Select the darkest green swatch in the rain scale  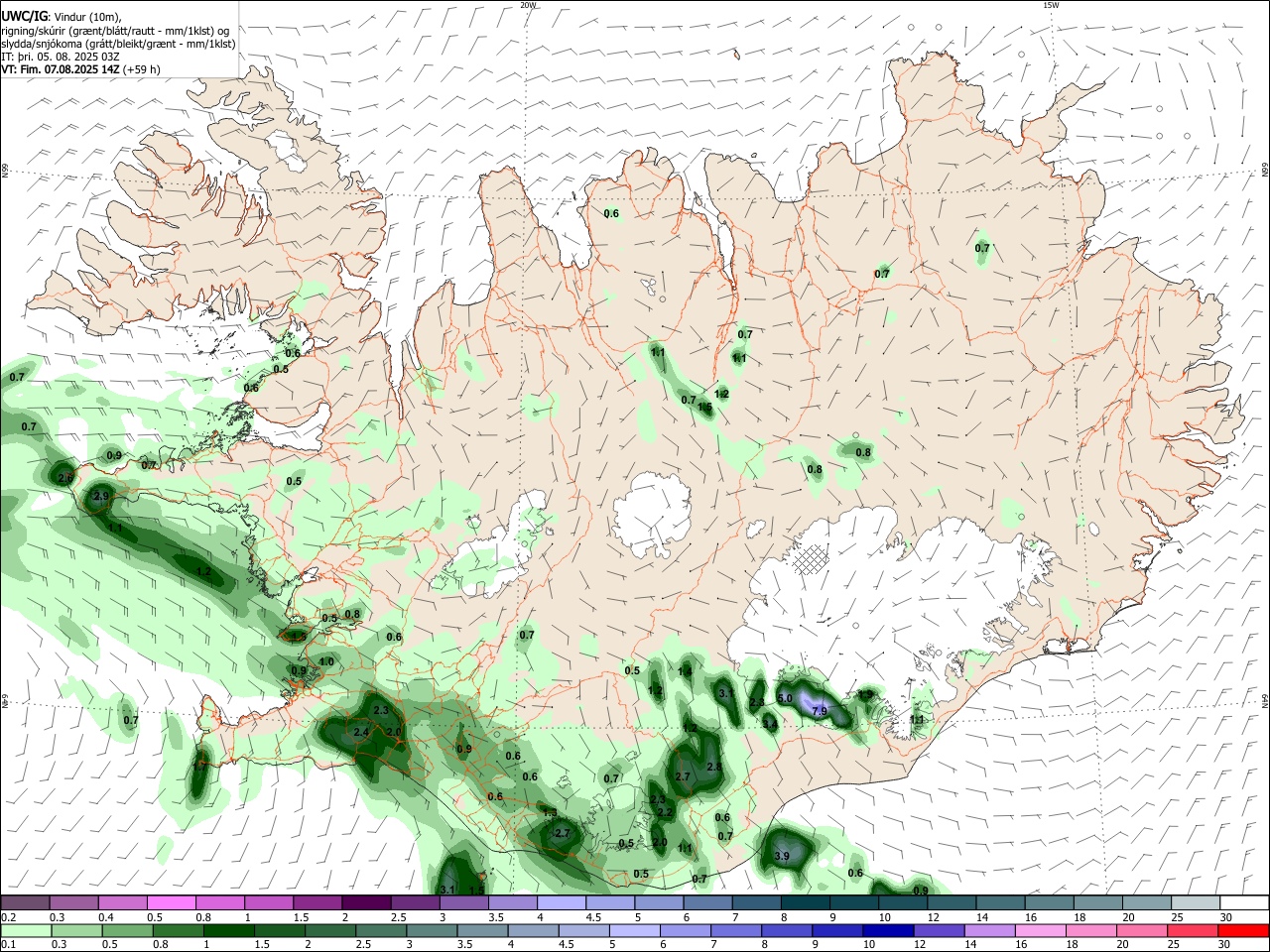click(227, 930)
